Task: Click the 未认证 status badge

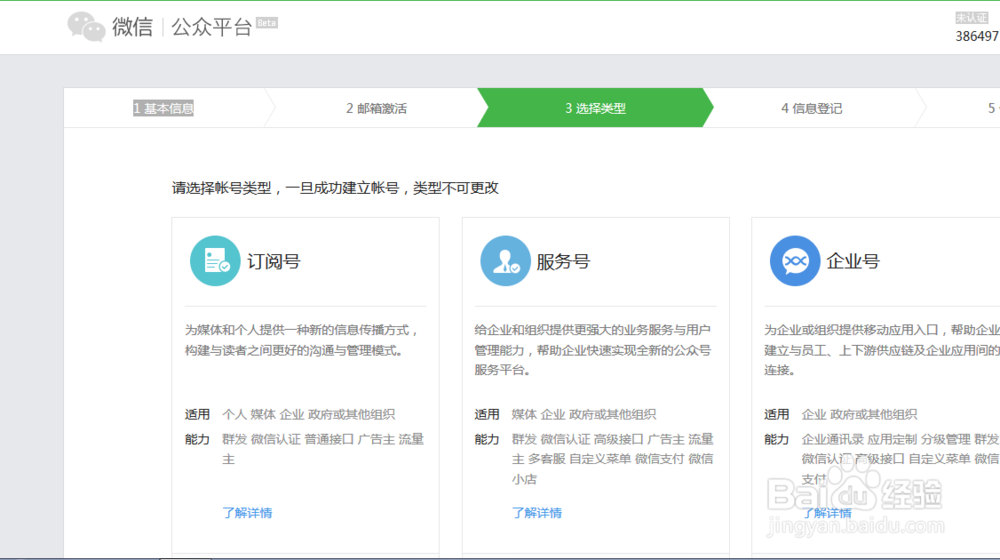Action: 971,18
